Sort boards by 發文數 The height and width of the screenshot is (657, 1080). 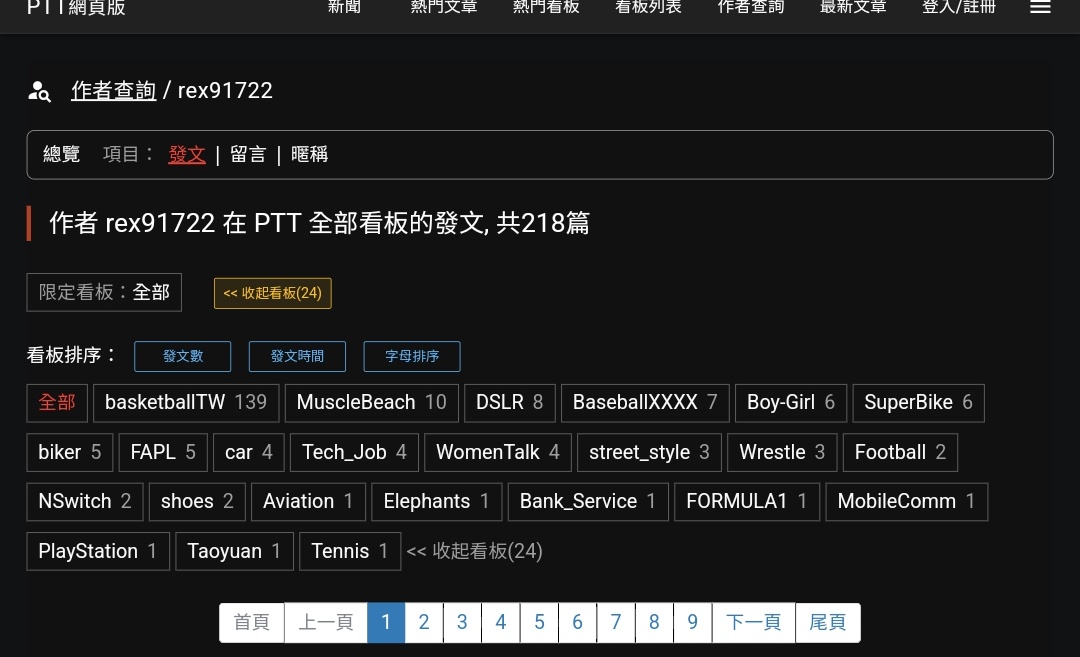coord(182,356)
